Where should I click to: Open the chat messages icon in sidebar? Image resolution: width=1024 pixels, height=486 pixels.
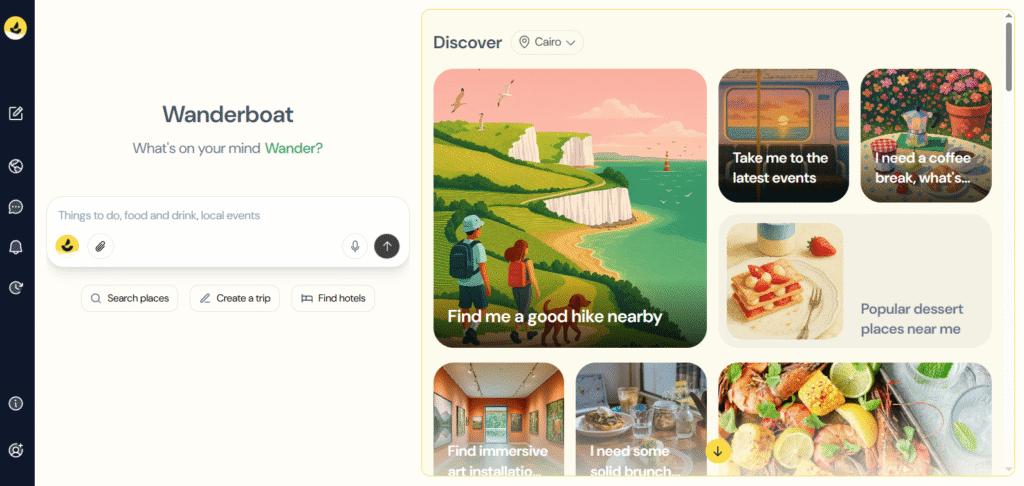16,207
